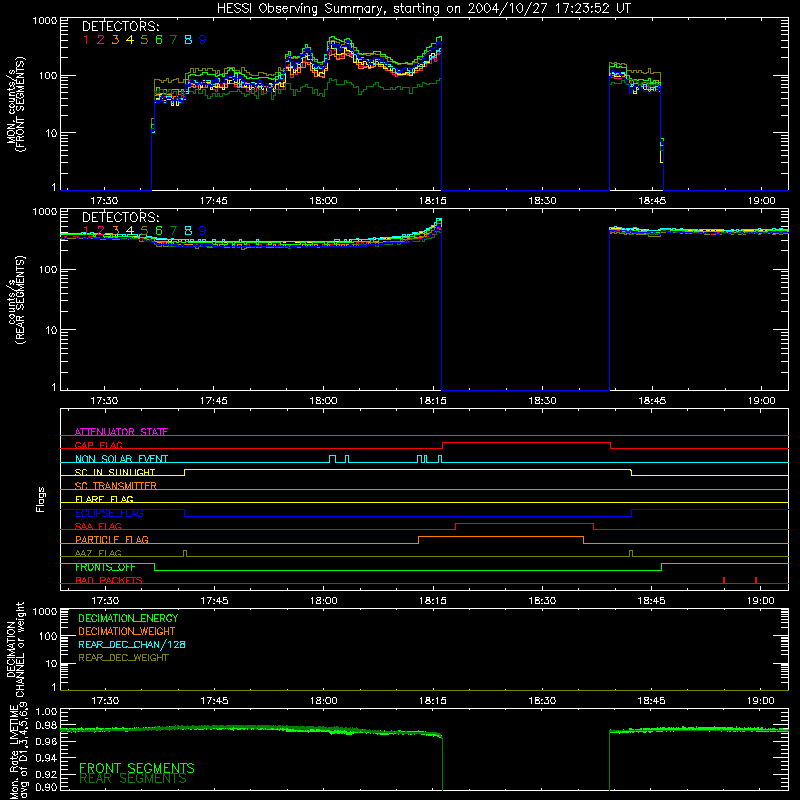
Task: Click the DECIMATION_ENERGY legend entry
Action: coord(128,618)
